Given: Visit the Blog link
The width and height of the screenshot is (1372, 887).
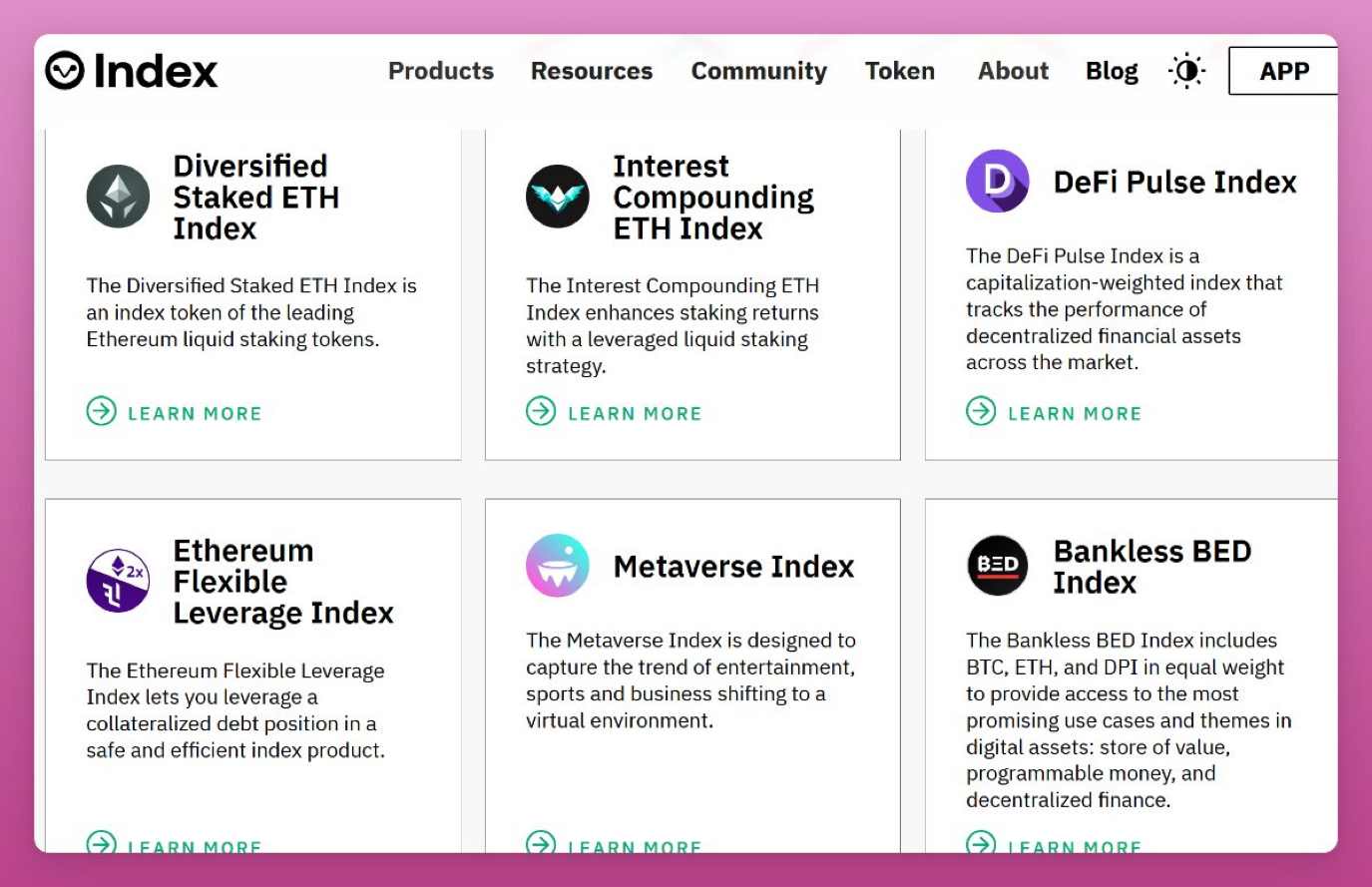Looking at the screenshot, I should 1113,72.
